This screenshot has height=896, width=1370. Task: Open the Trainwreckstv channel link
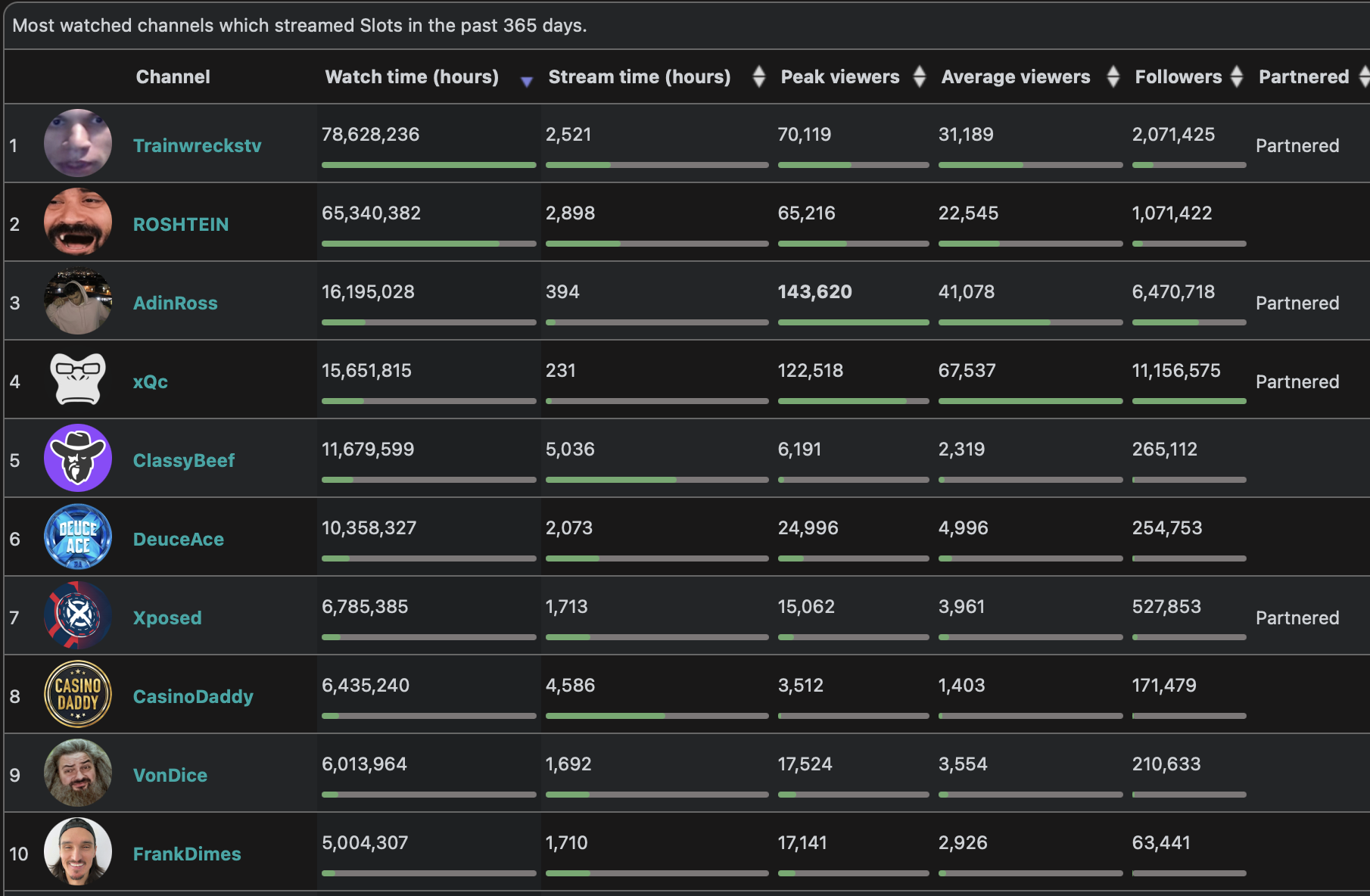pos(198,146)
